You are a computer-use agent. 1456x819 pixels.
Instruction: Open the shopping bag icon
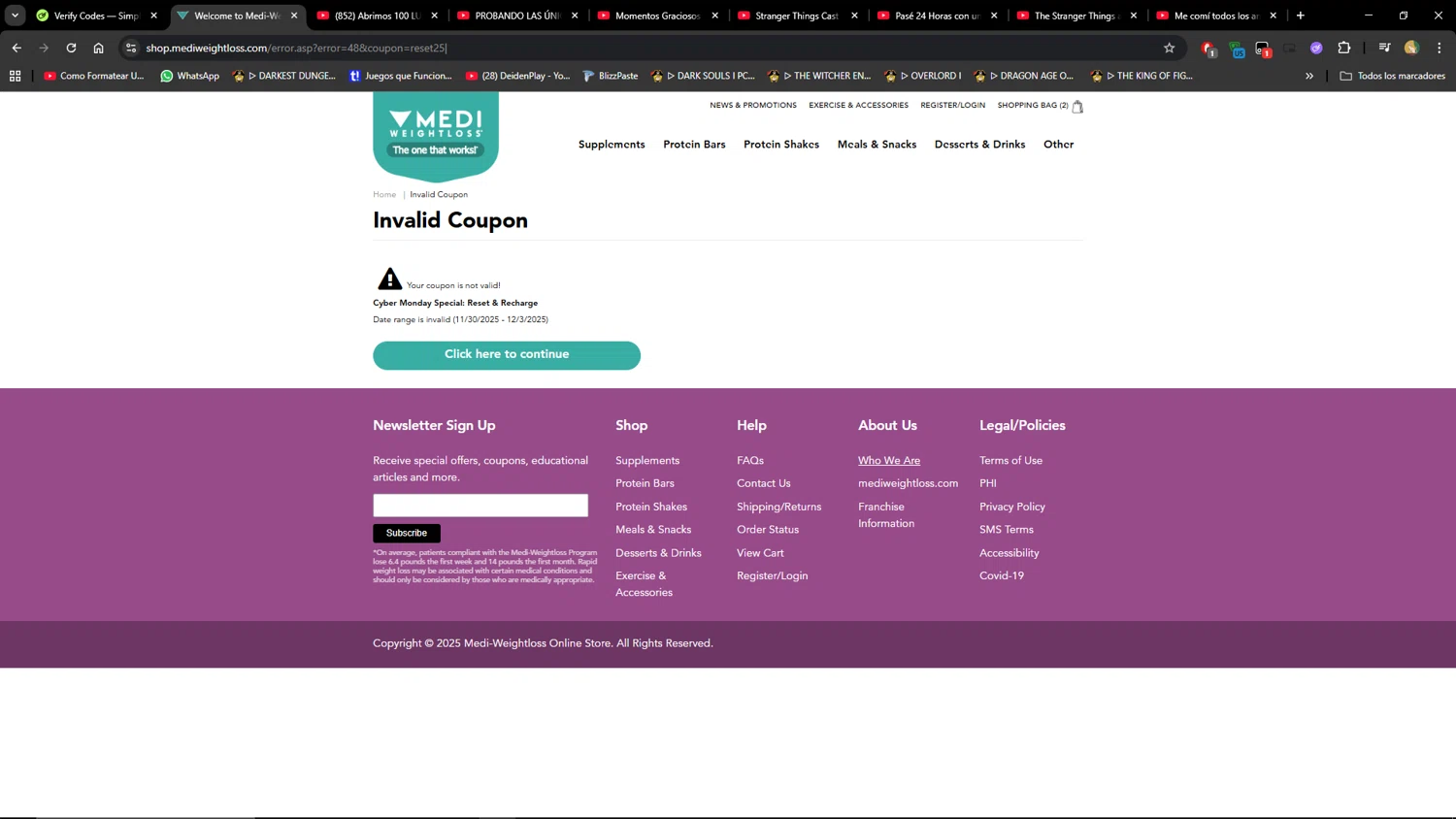1077,107
